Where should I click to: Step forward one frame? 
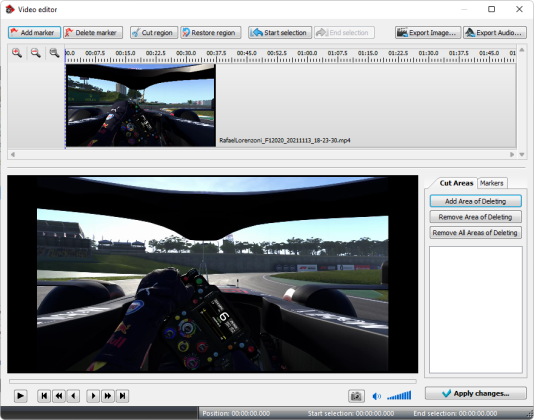pyautogui.click(x=93, y=396)
